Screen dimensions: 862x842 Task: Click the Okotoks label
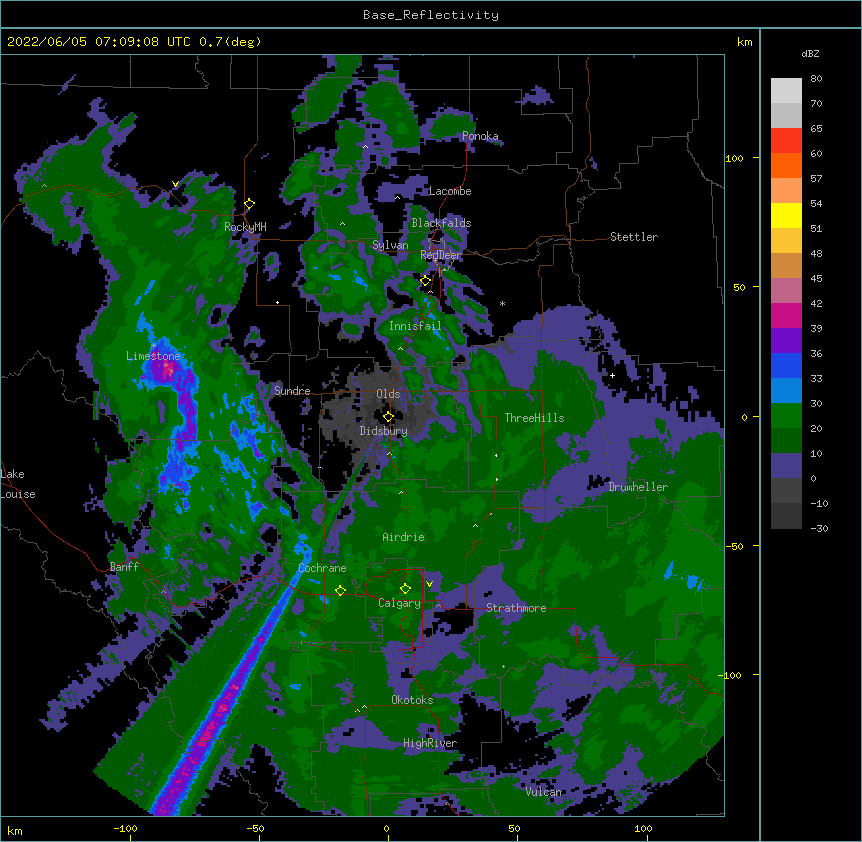pos(412,700)
